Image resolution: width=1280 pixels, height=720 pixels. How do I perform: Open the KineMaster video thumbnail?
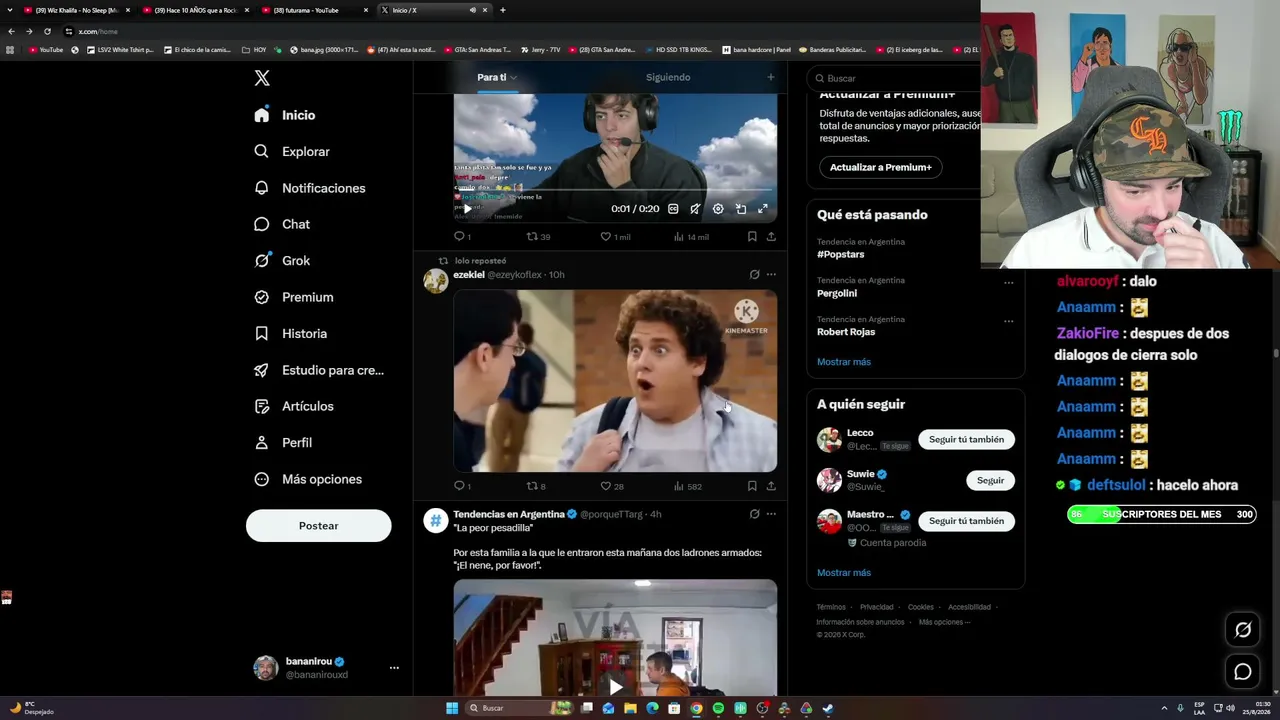point(615,381)
